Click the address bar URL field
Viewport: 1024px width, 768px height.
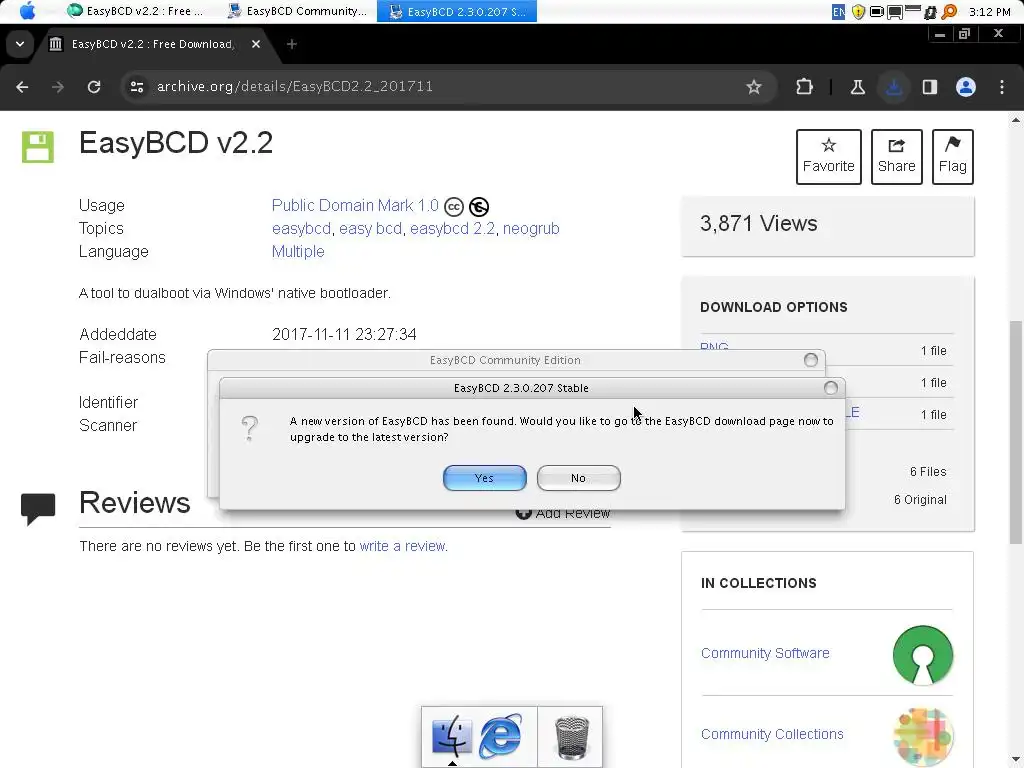(x=444, y=86)
